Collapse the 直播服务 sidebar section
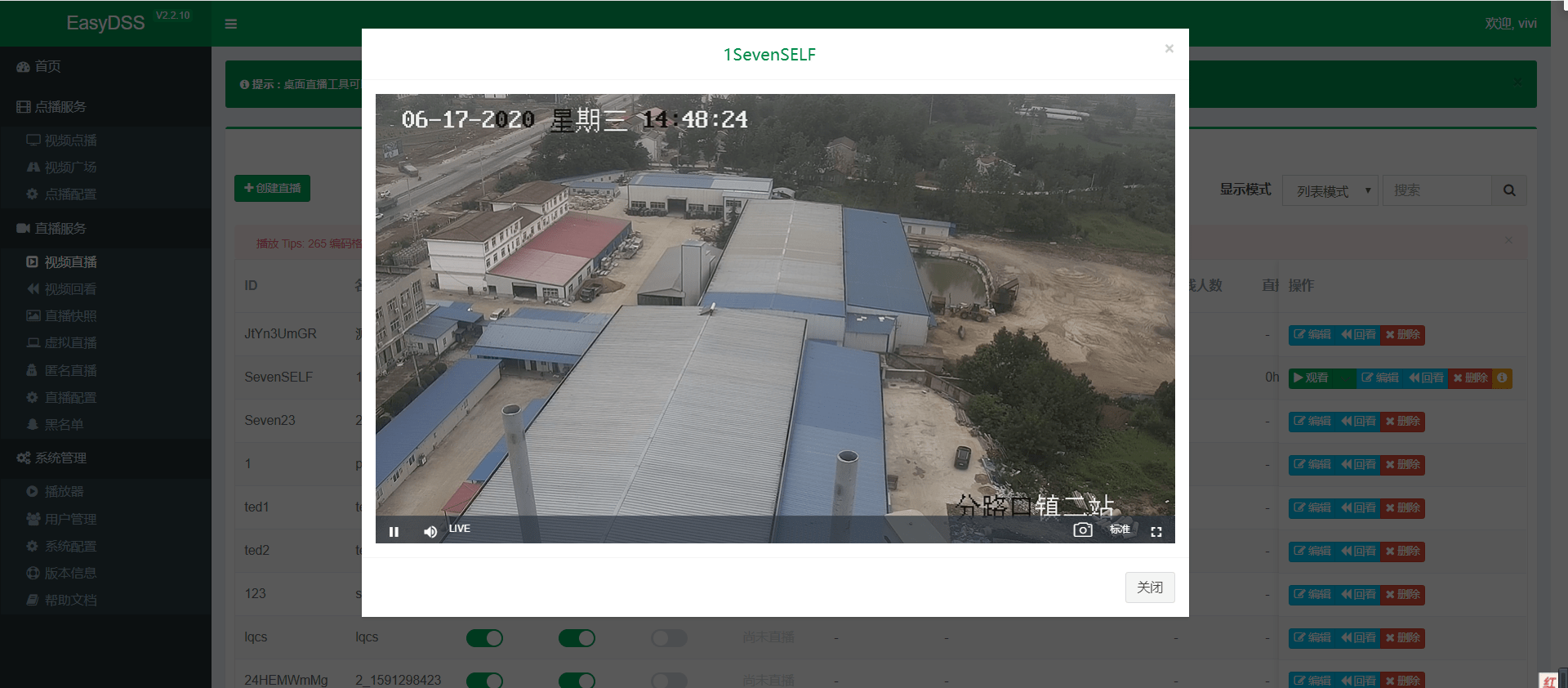1568x688 pixels. [x=105, y=228]
